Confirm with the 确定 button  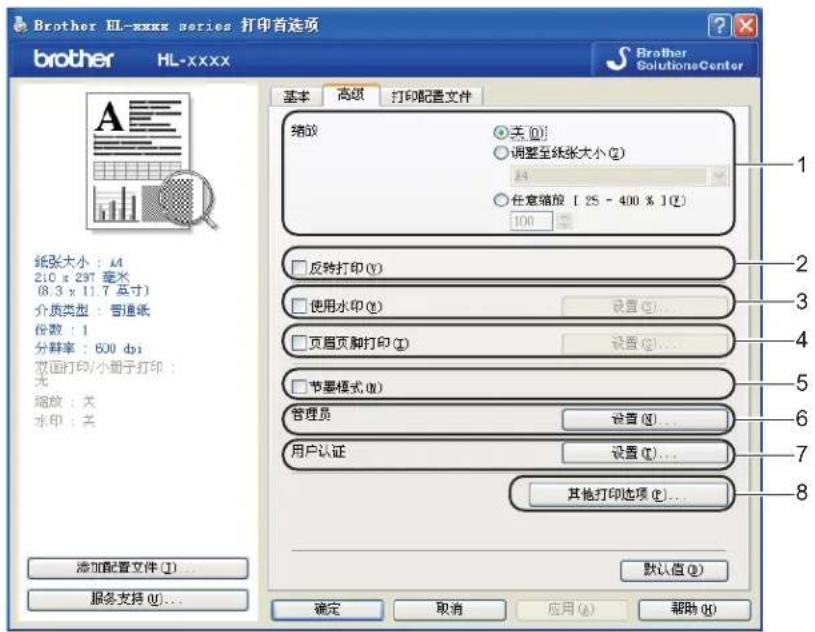pos(327,610)
